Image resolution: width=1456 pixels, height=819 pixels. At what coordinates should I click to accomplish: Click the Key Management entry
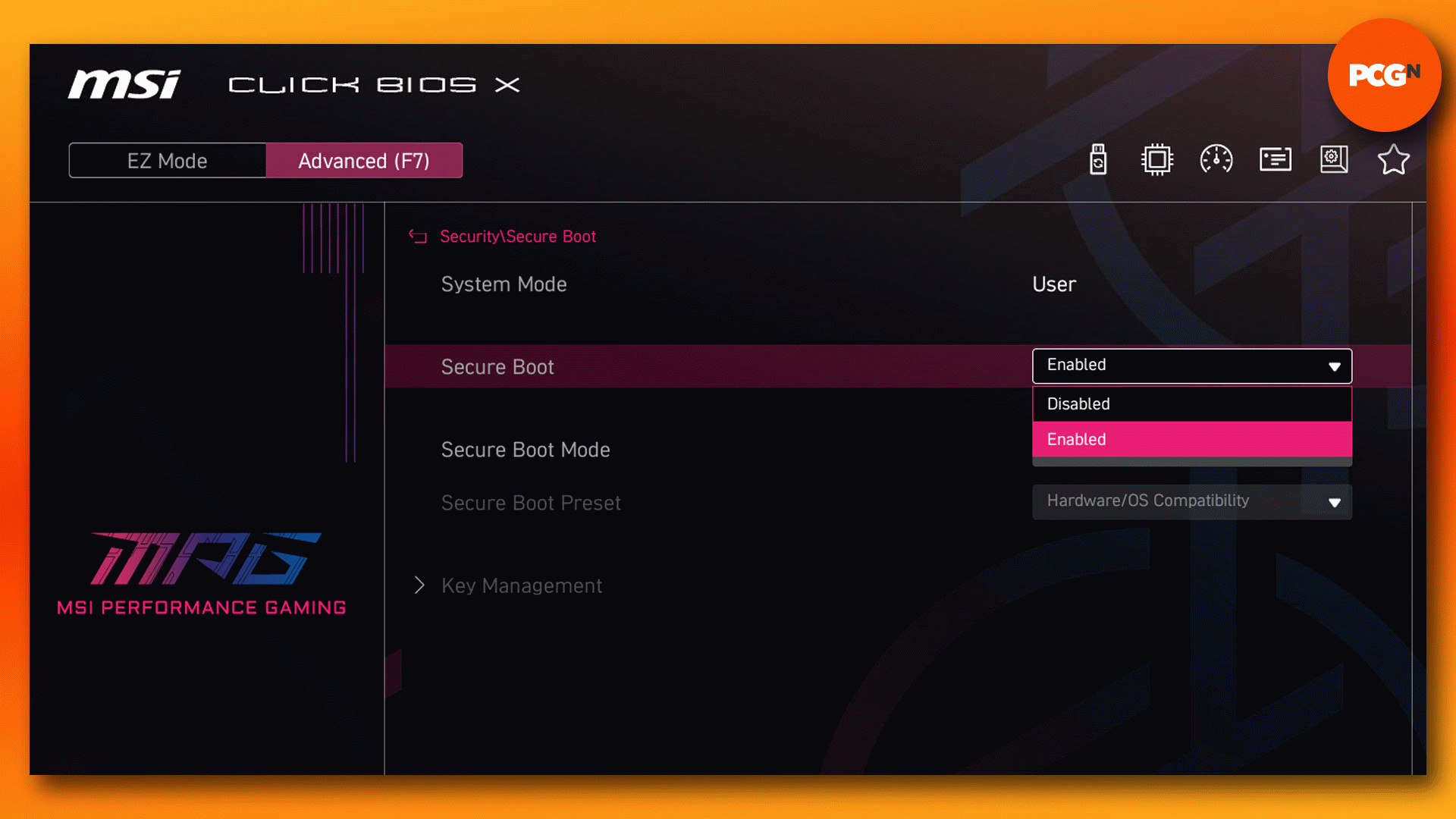click(522, 586)
